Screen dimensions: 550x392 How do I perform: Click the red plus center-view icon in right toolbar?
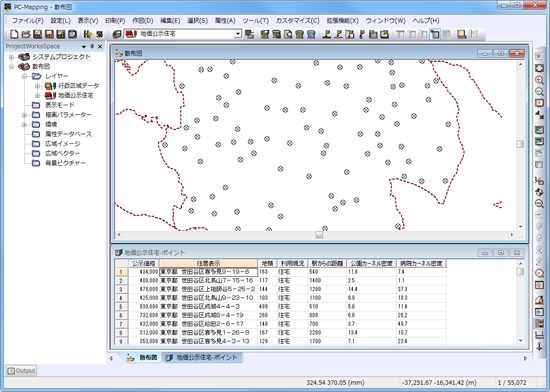pos(539,103)
